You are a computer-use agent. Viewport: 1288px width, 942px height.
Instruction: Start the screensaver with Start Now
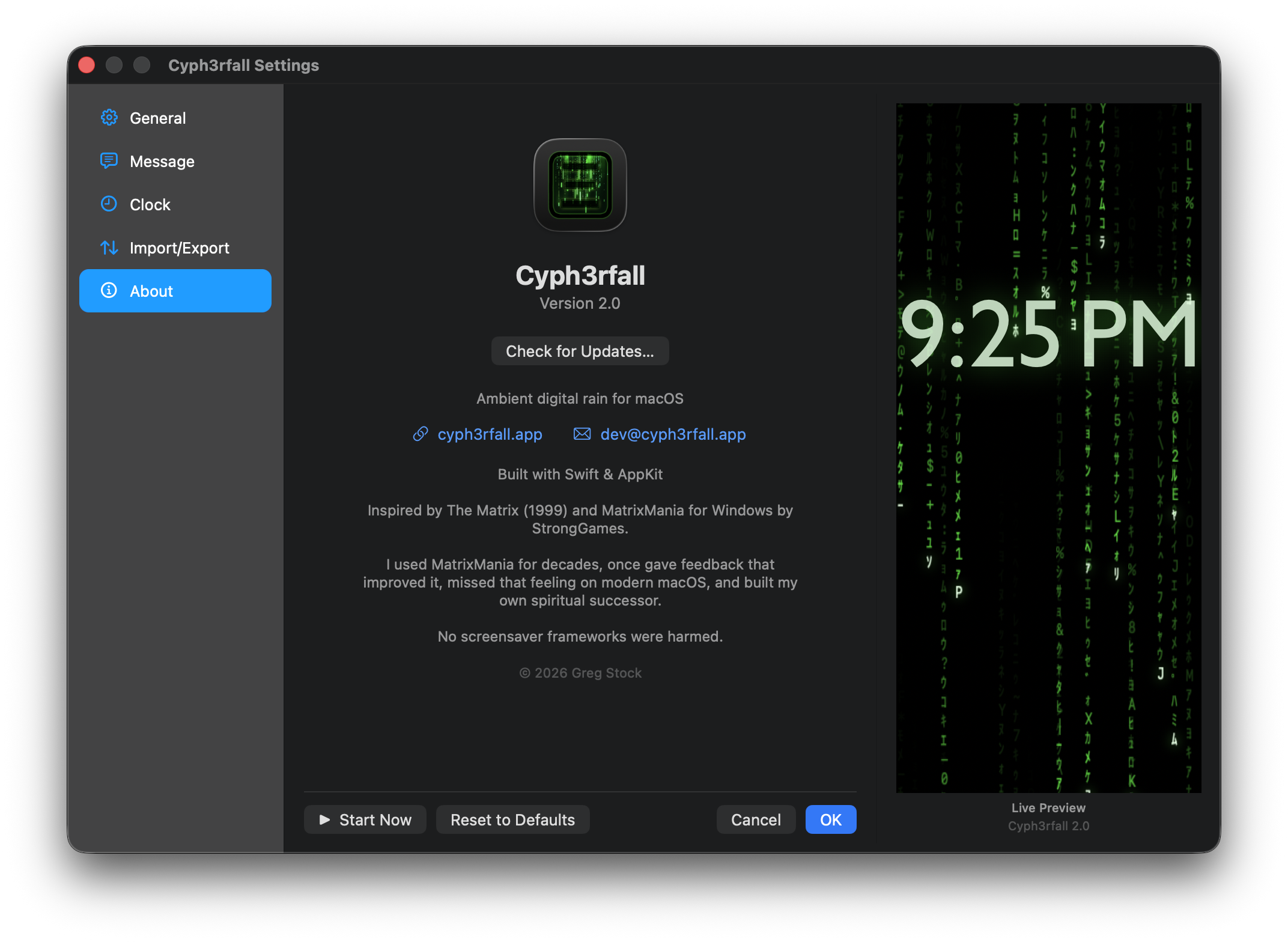pos(365,819)
